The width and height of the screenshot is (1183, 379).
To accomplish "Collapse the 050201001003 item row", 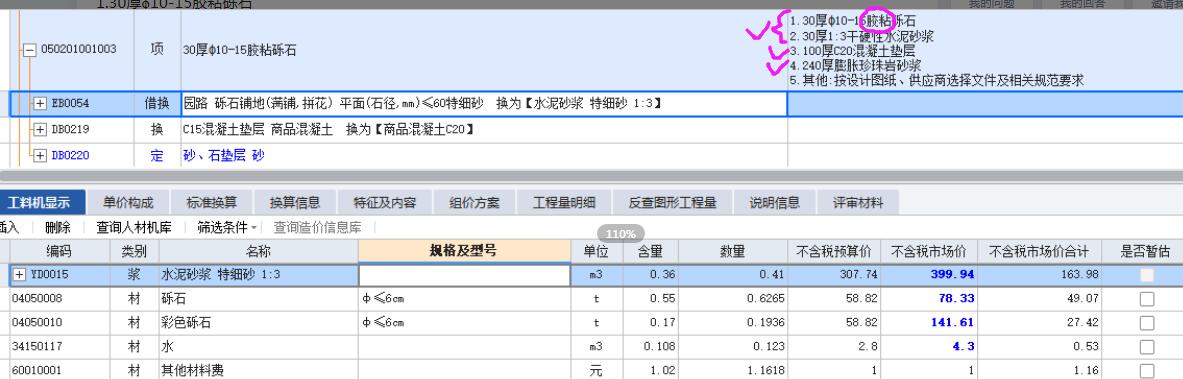I will point(29,51).
